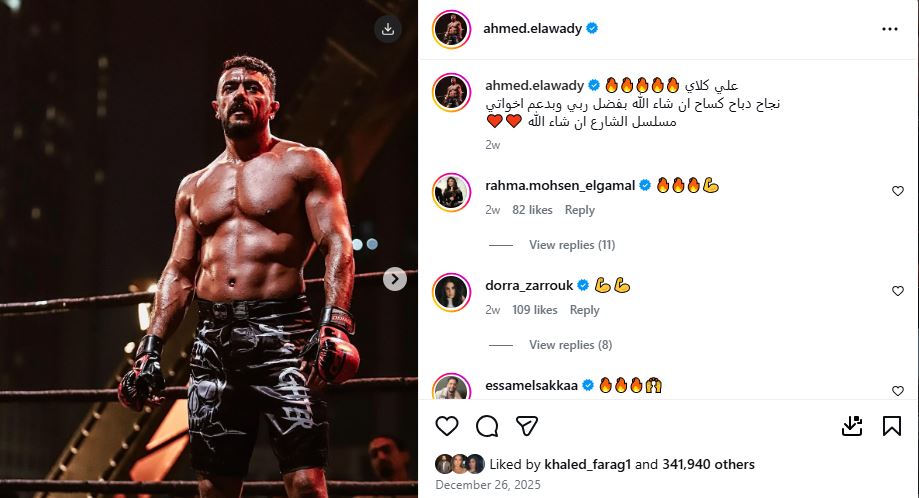Go to next photo in carousel
This screenshot has width=919, height=498.
pos(395,279)
